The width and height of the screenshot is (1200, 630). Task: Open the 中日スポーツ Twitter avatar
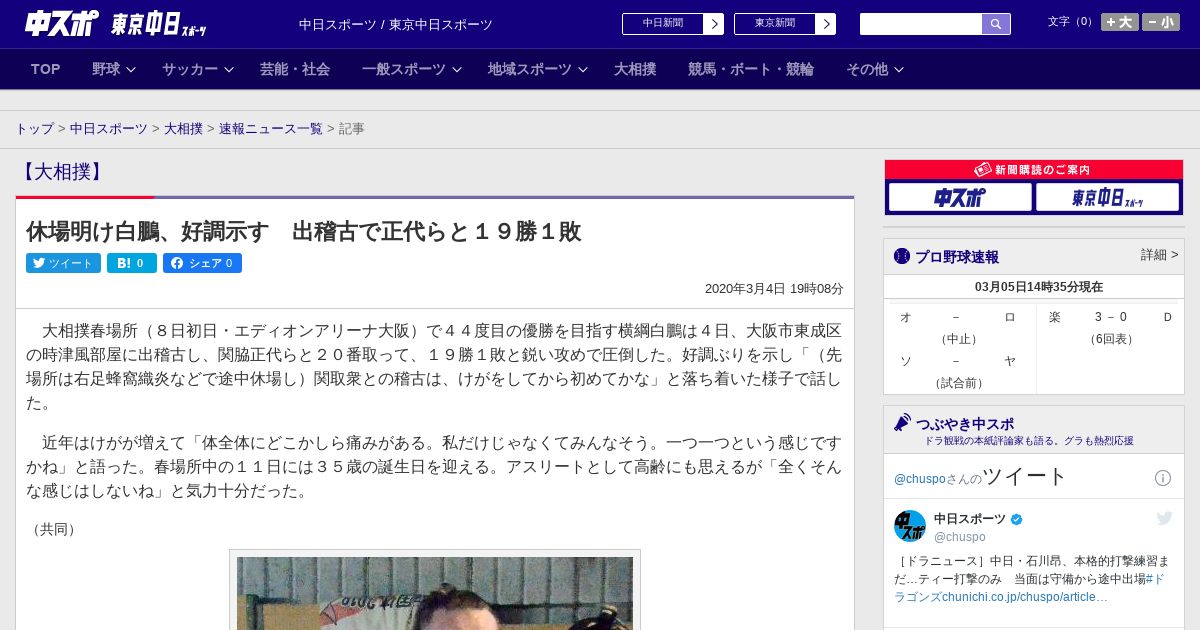tap(910, 526)
